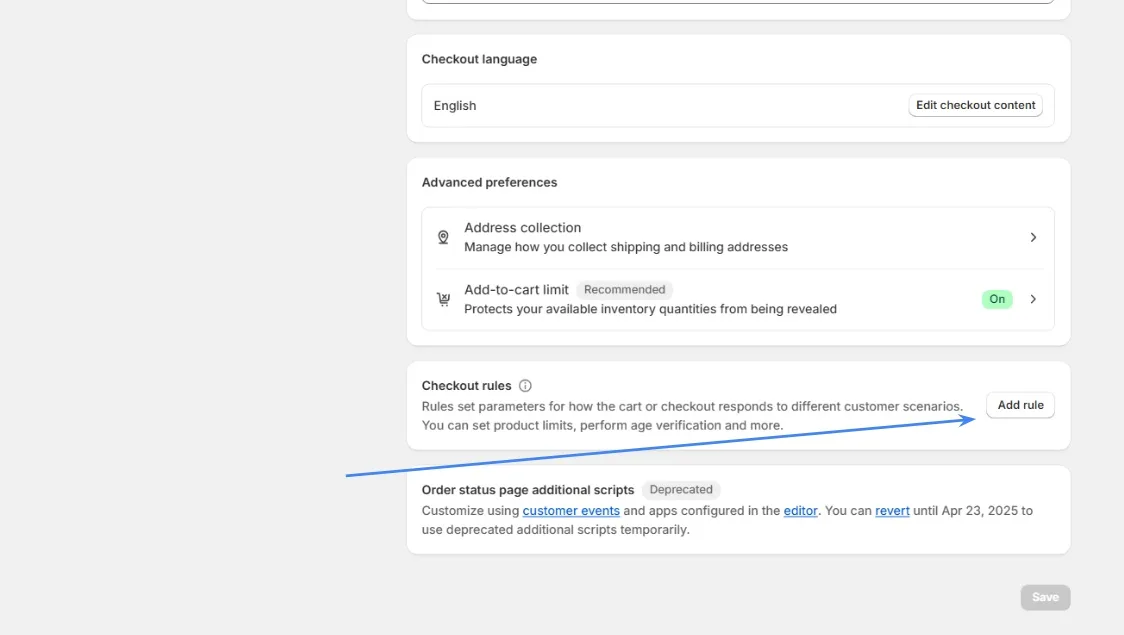The height and width of the screenshot is (635, 1124).
Task: Click the Add-to-cart limit row title
Action: click(516, 290)
